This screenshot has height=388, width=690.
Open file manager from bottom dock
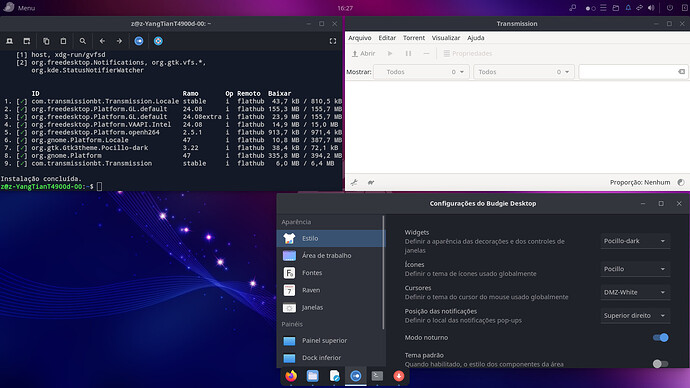click(312, 376)
